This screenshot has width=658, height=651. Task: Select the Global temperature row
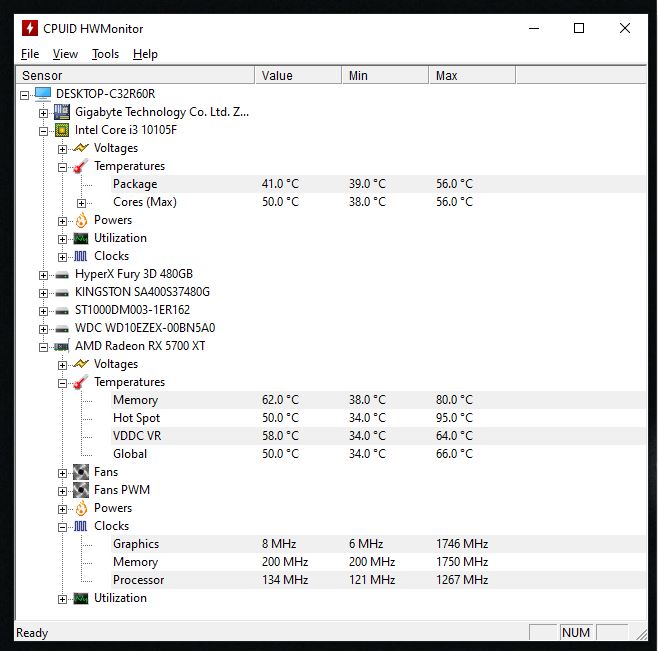(379, 454)
